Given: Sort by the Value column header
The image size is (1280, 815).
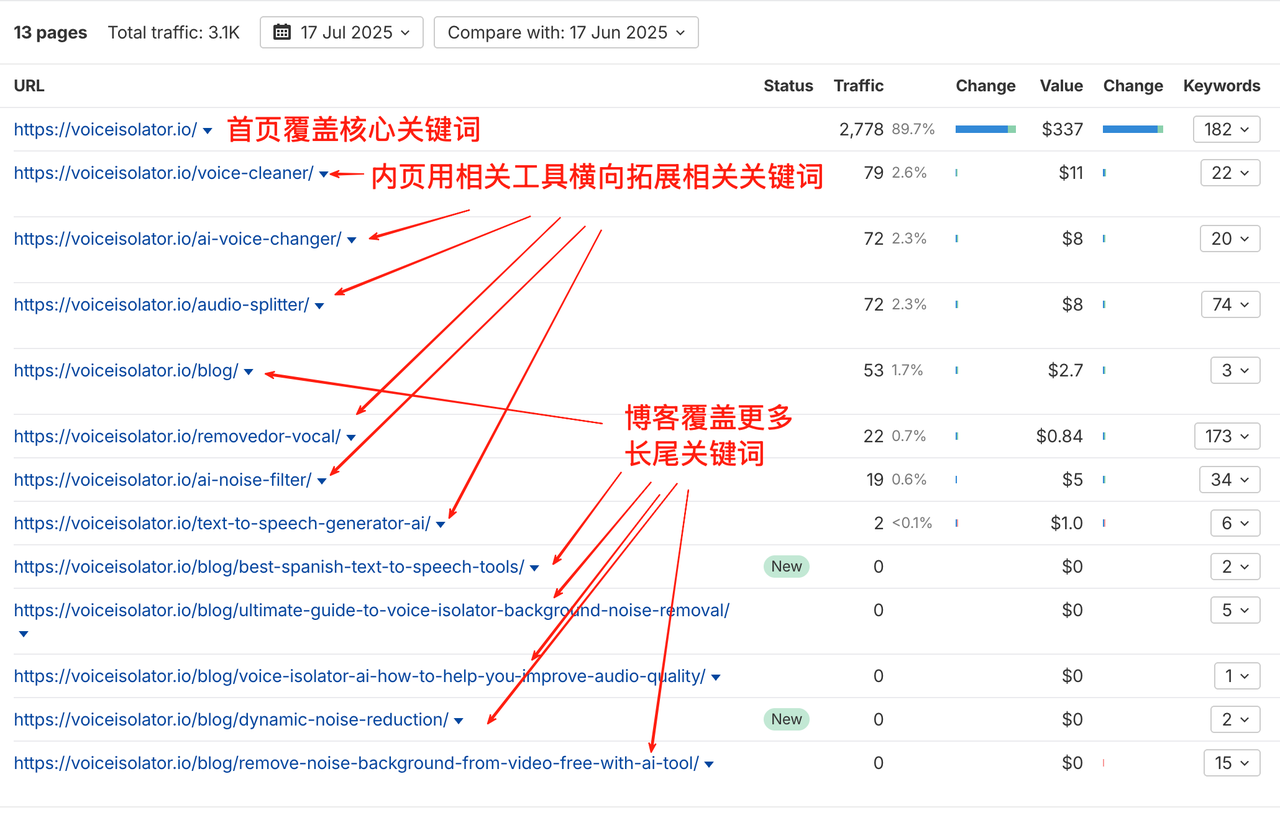Looking at the screenshot, I should click(x=1061, y=86).
